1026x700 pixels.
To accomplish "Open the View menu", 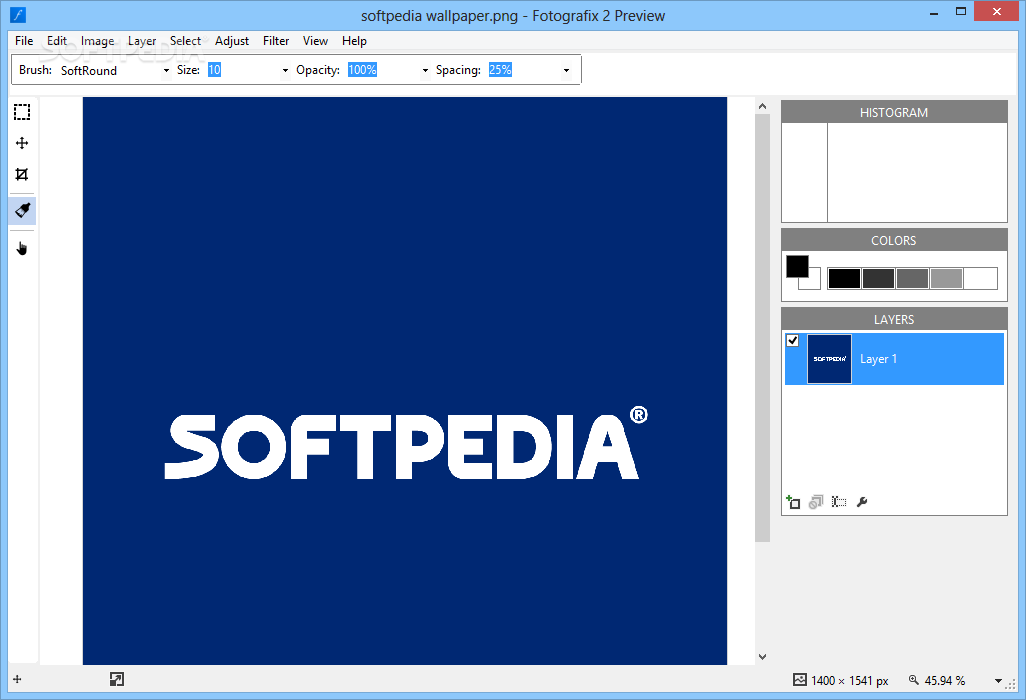I will click(x=315, y=41).
